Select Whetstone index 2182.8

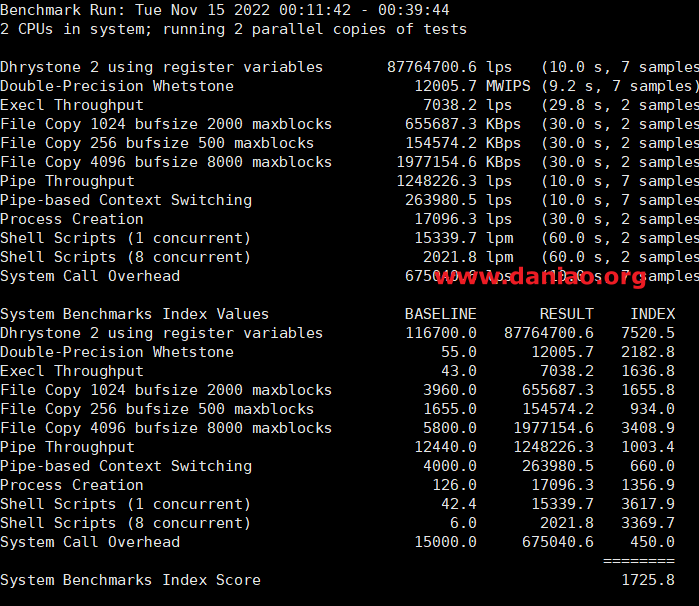pos(648,352)
